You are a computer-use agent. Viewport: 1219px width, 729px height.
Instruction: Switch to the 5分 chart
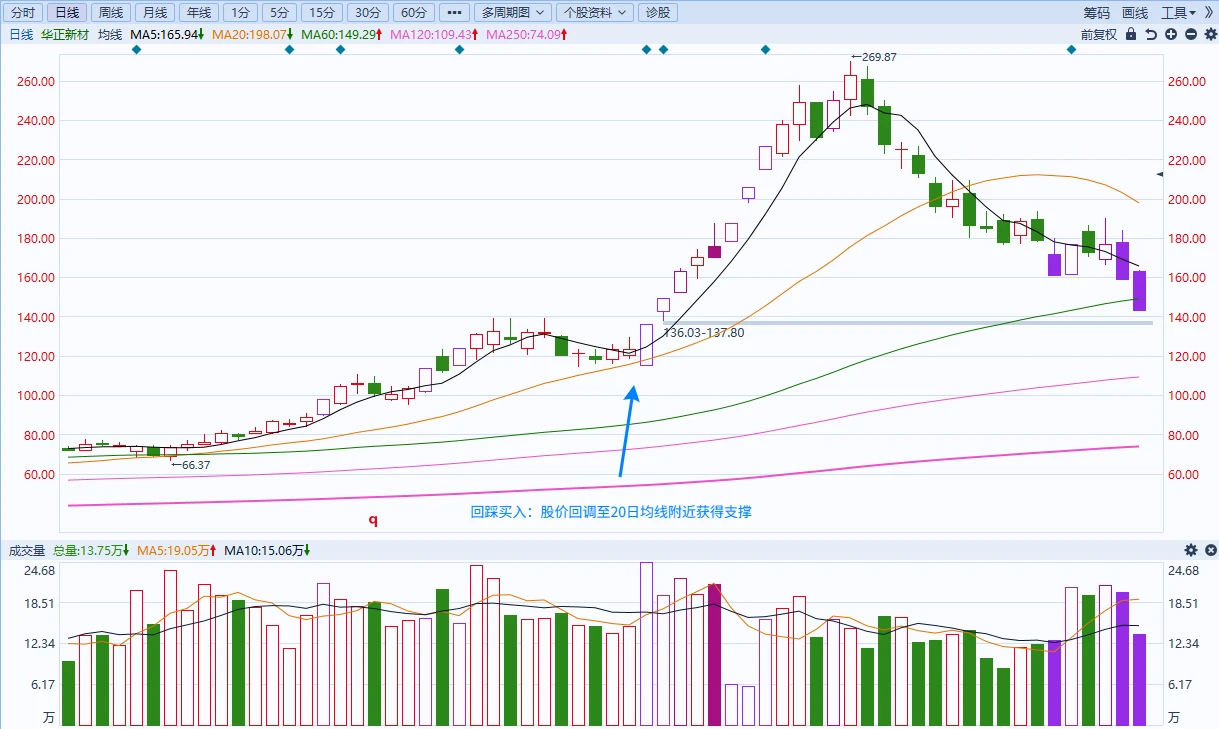click(279, 13)
